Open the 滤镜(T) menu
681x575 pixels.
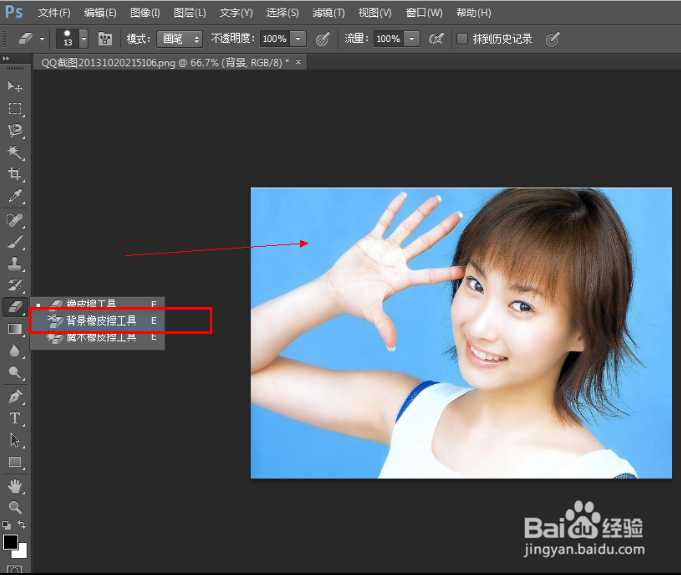(x=329, y=13)
